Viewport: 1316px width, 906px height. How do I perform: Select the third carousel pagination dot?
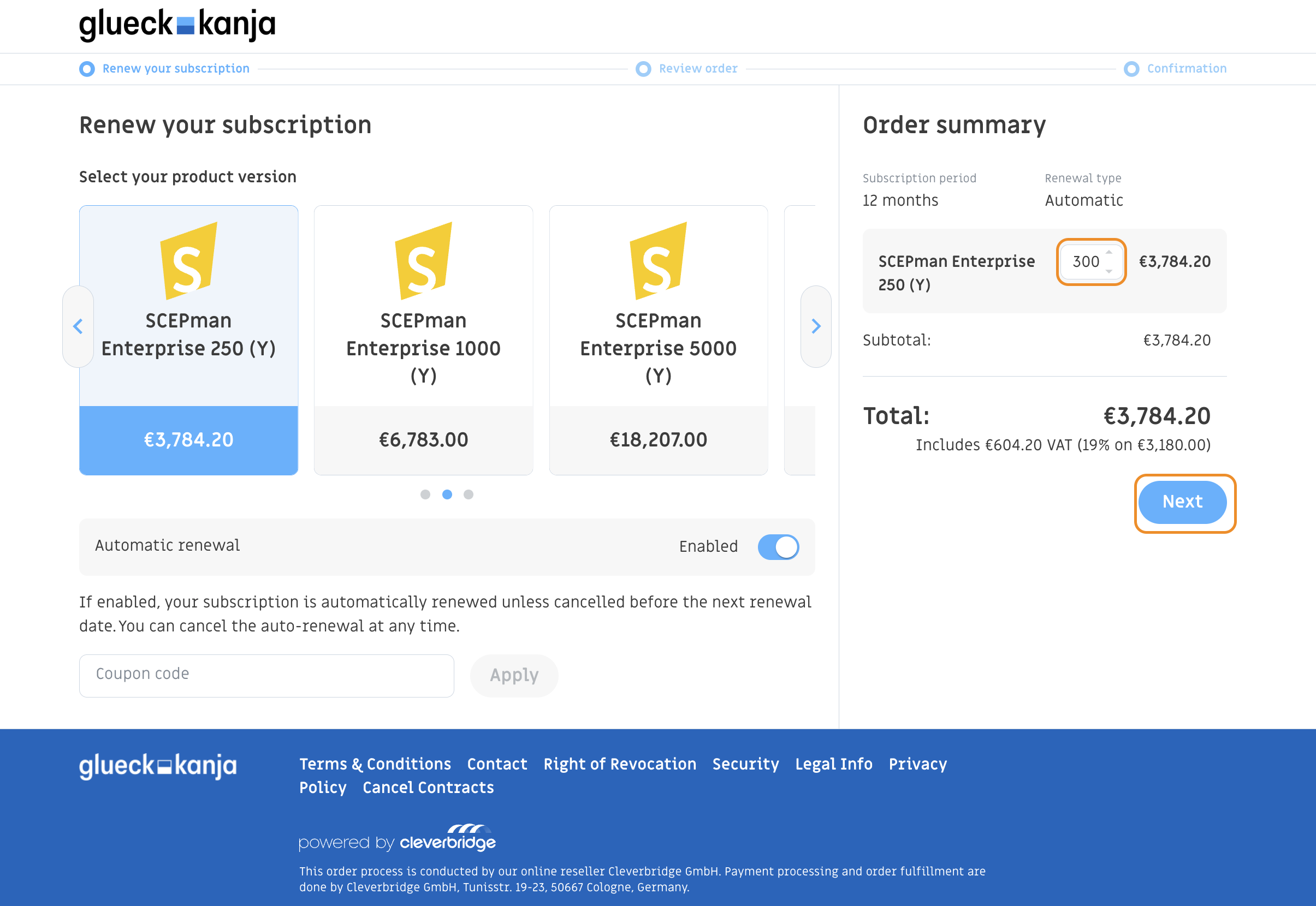(468, 494)
